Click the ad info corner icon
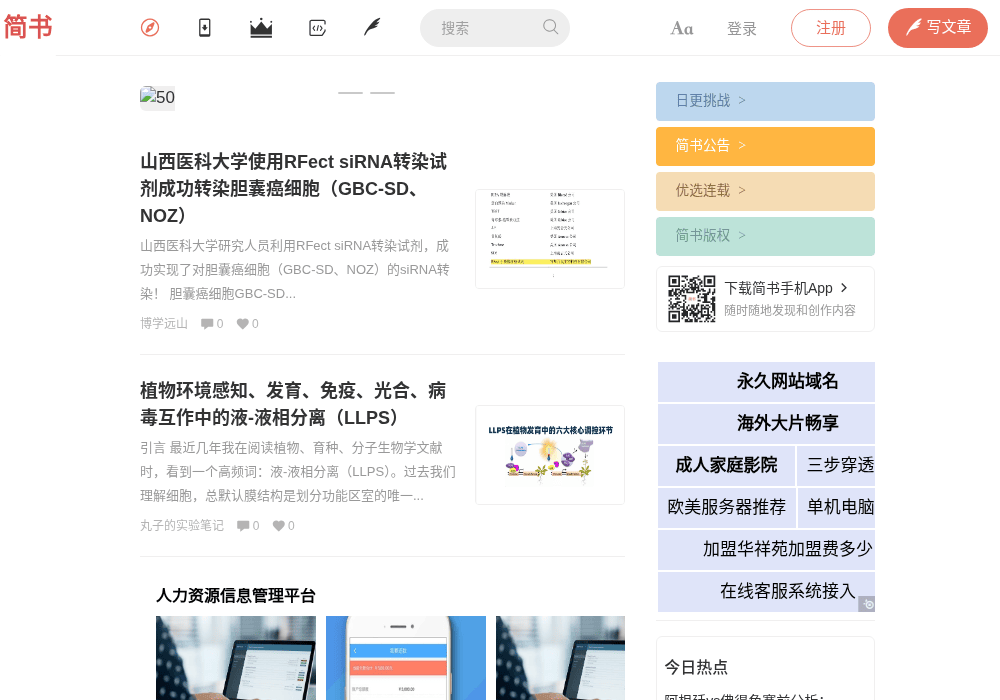The image size is (1000, 700). pyautogui.click(x=867, y=604)
